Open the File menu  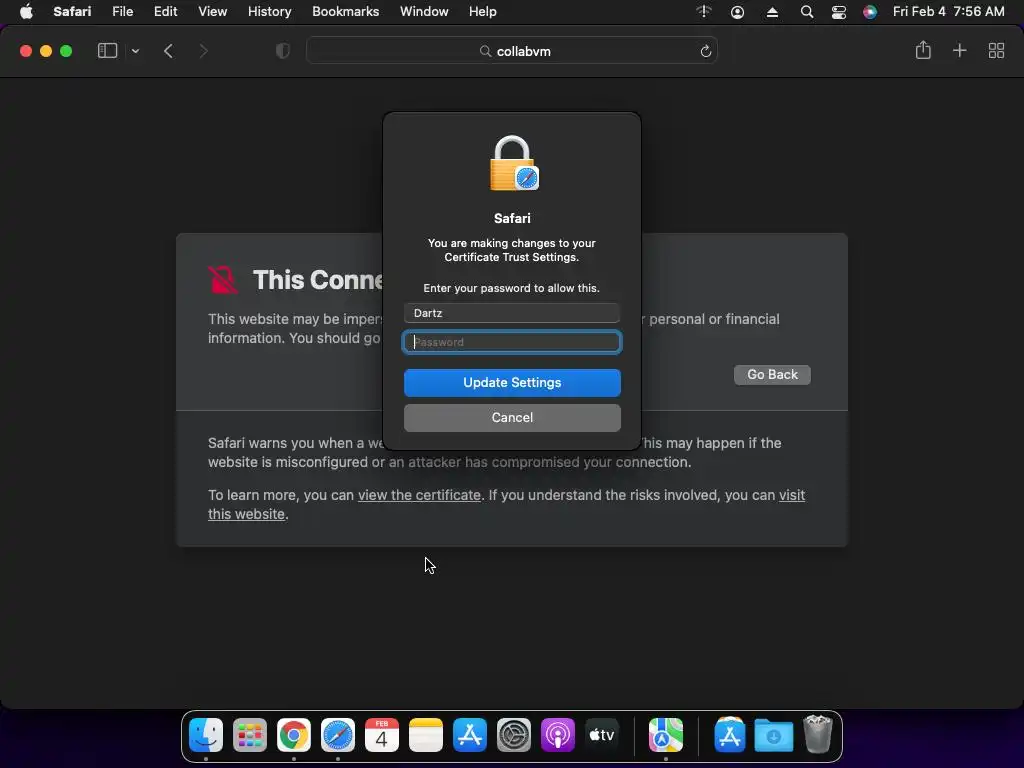click(x=123, y=12)
